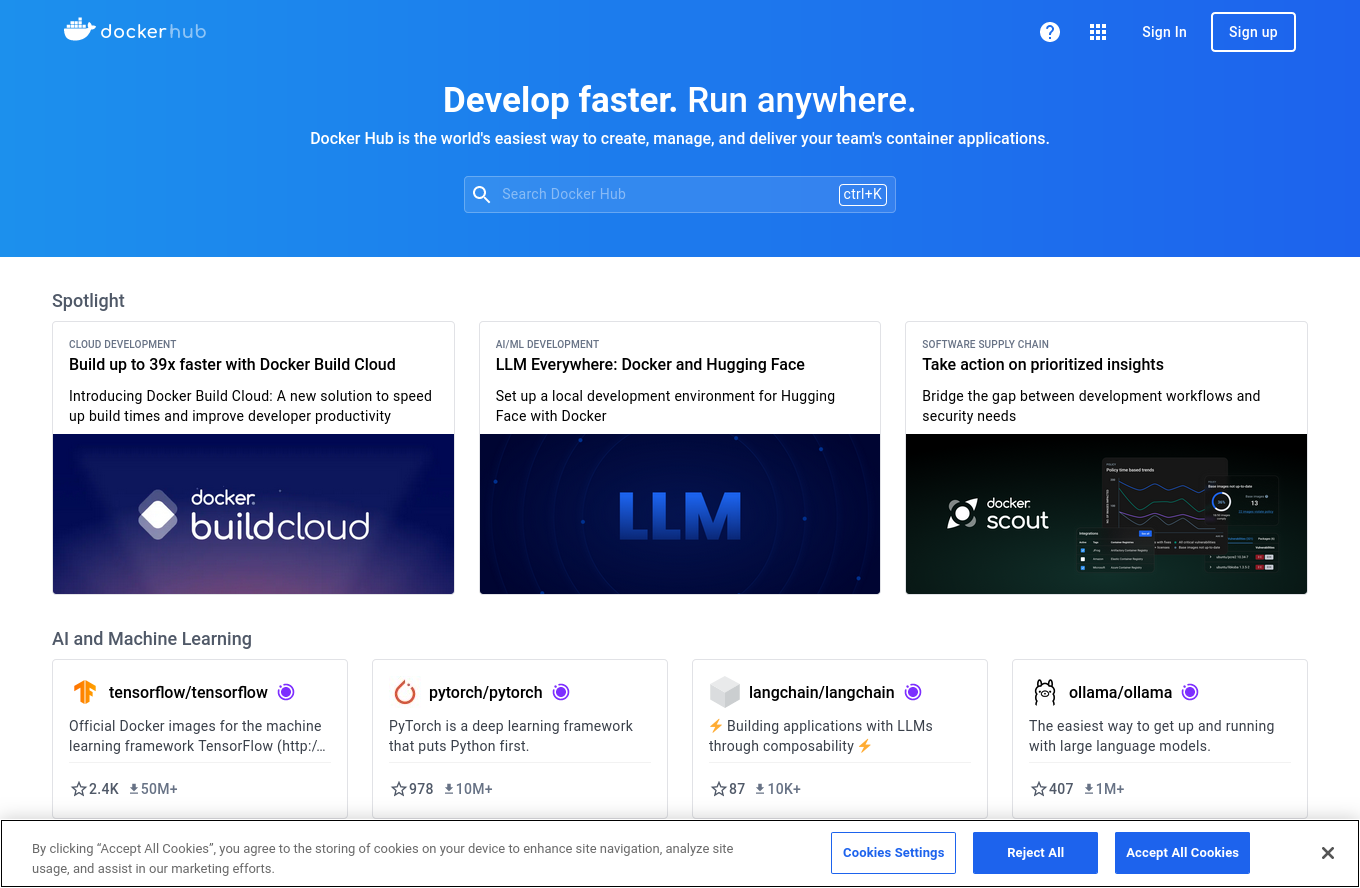The width and height of the screenshot is (1360, 888).
Task: Click download icon next to 50M+
Action: point(134,789)
